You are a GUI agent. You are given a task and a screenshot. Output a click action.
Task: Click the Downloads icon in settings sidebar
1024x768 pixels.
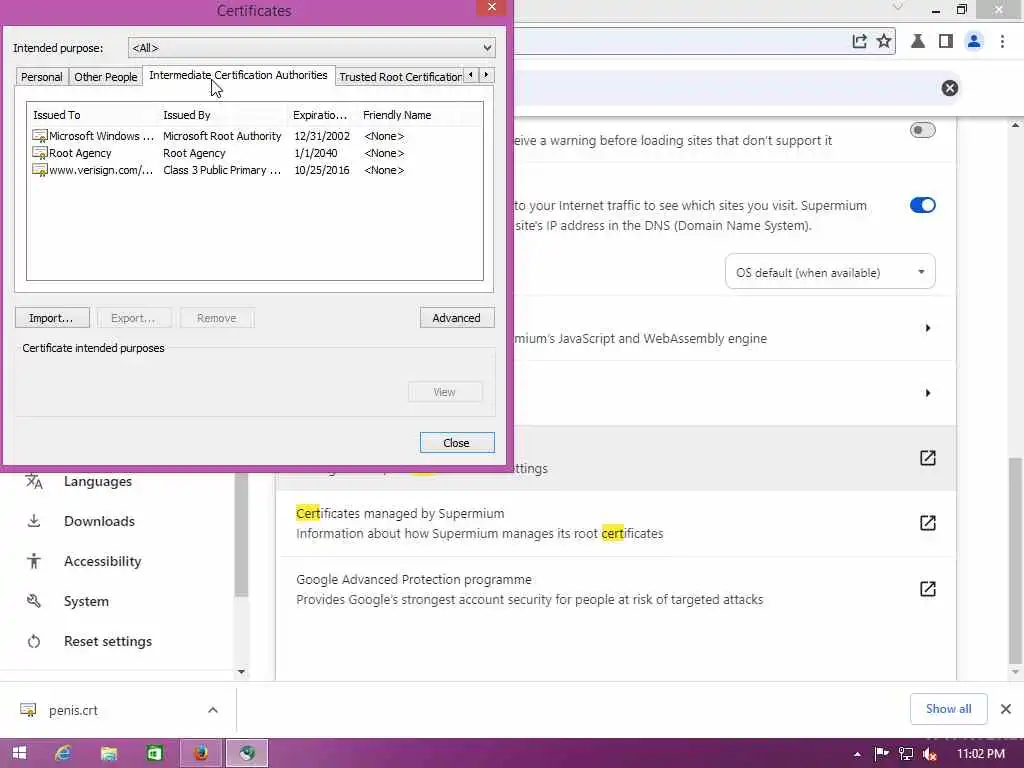pyautogui.click(x=34, y=521)
